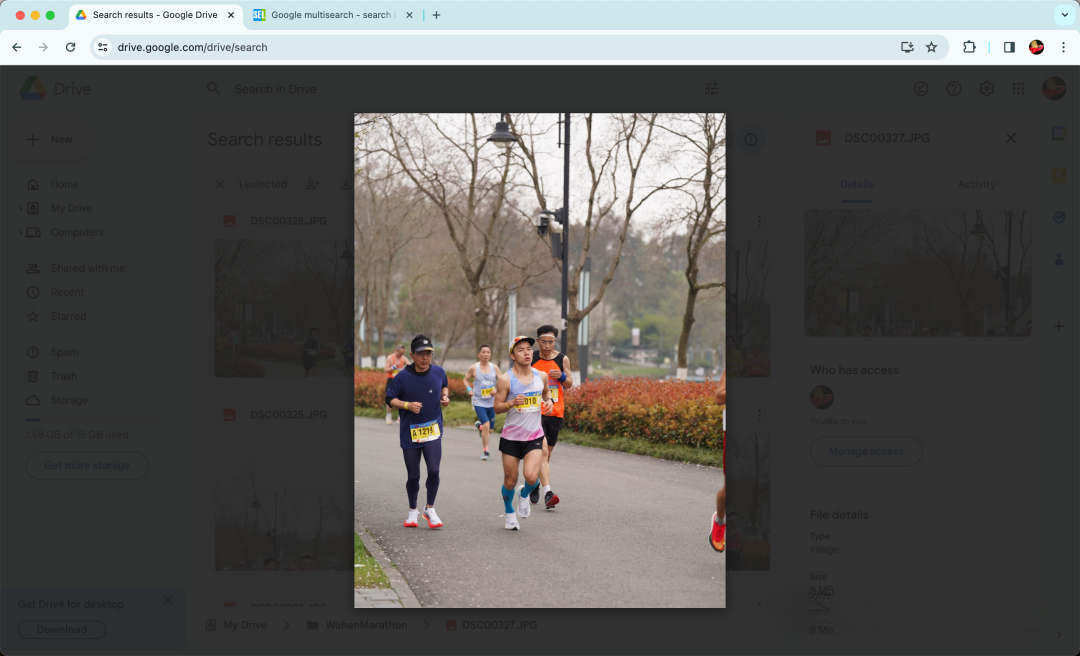Open the Chrome profile avatar
The image size is (1080, 656).
[1036, 47]
